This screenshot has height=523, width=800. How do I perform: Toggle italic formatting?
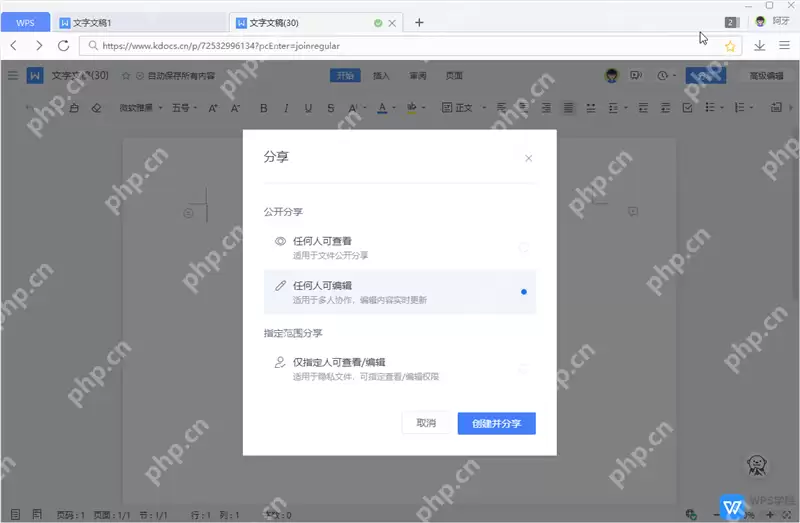(286, 108)
